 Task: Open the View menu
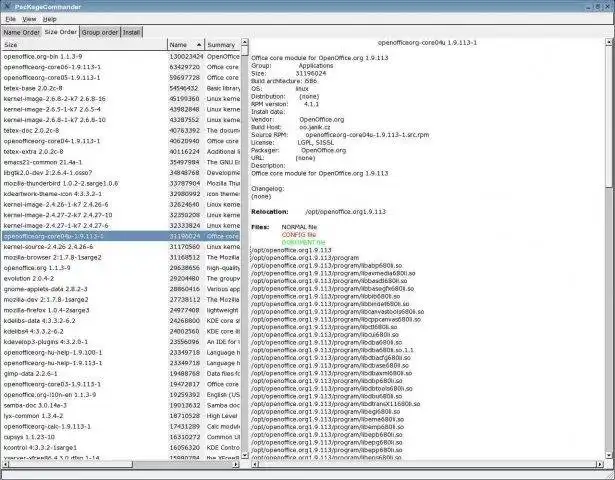coord(29,19)
